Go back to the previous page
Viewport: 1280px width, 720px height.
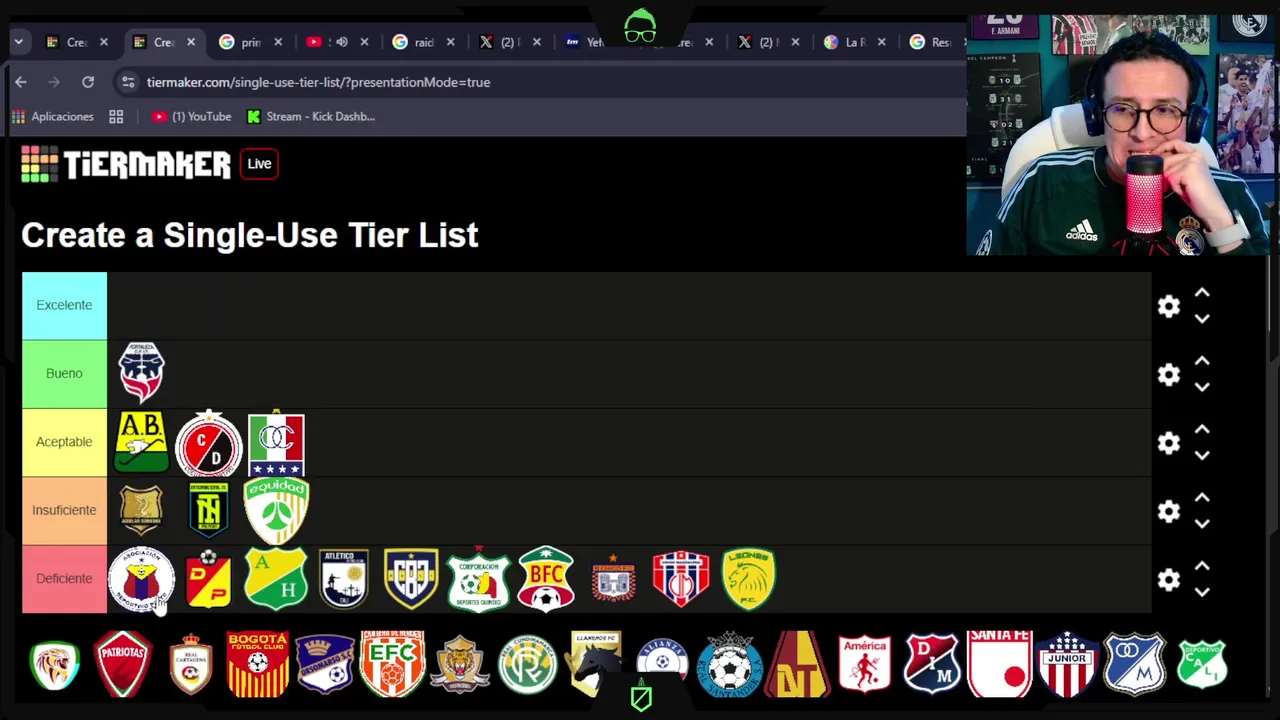21,82
